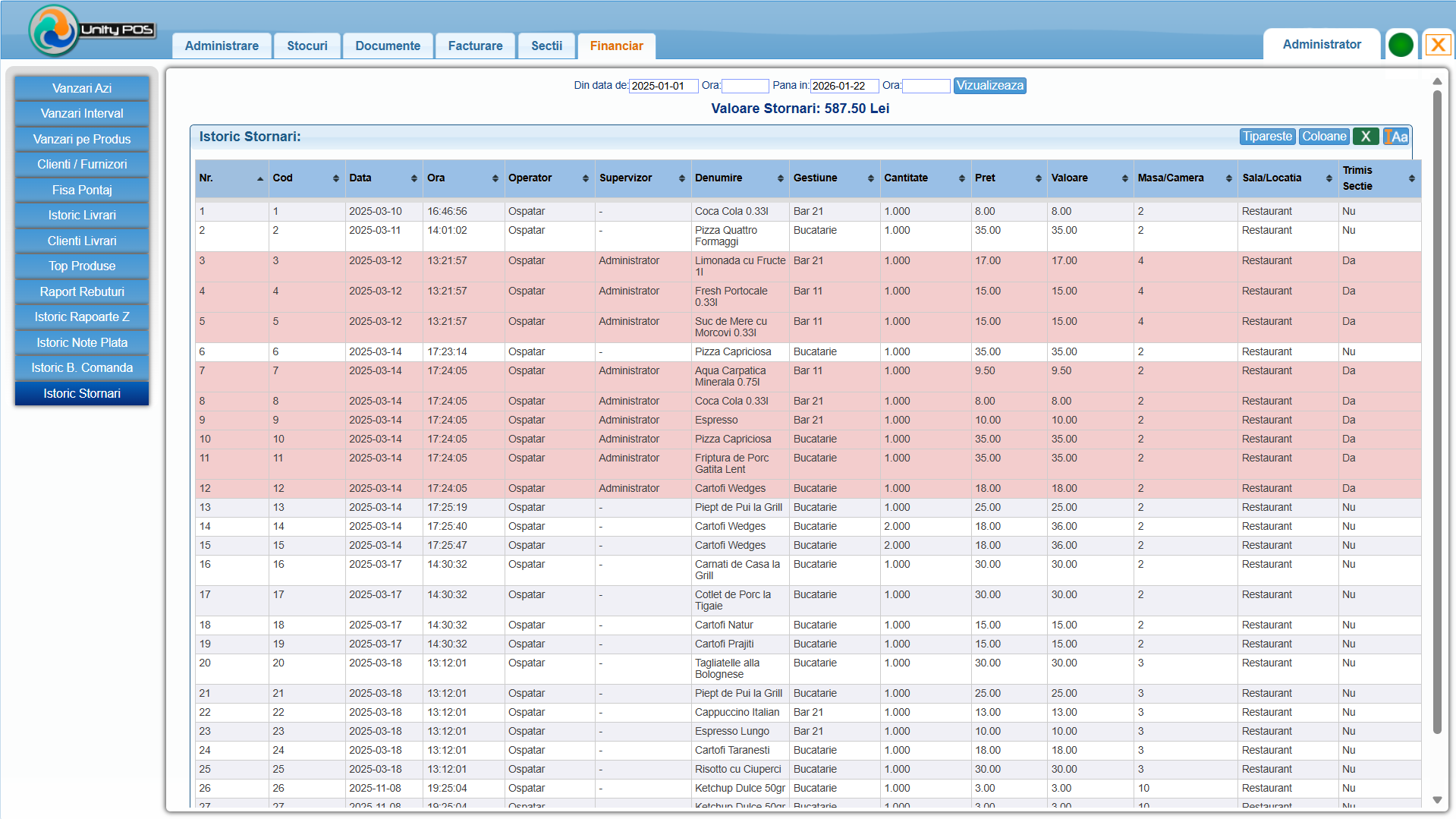This screenshot has width=1456, height=819.
Task: Click the scroll down arrow of page scrollbar
Action: point(1436,799)
